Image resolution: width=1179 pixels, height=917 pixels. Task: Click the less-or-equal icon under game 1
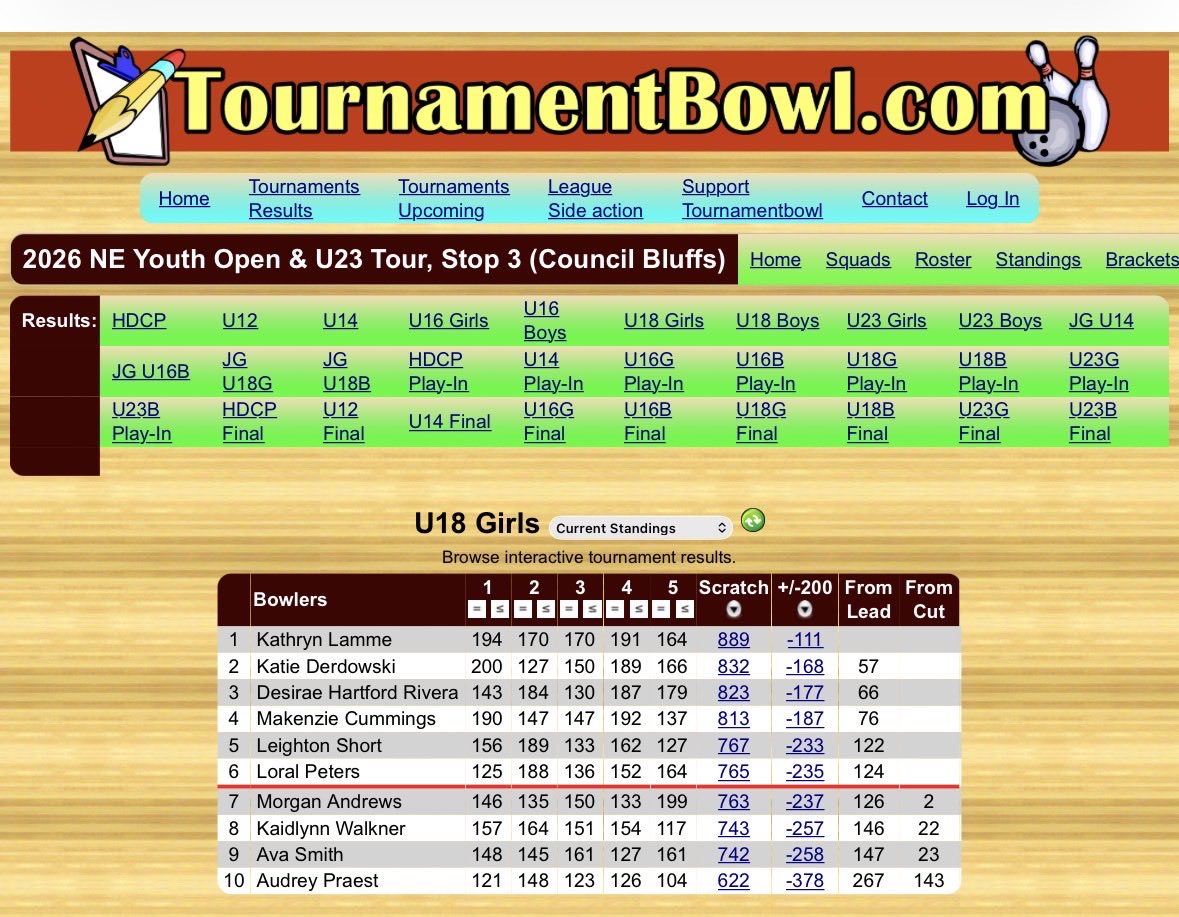click(499, 610)
